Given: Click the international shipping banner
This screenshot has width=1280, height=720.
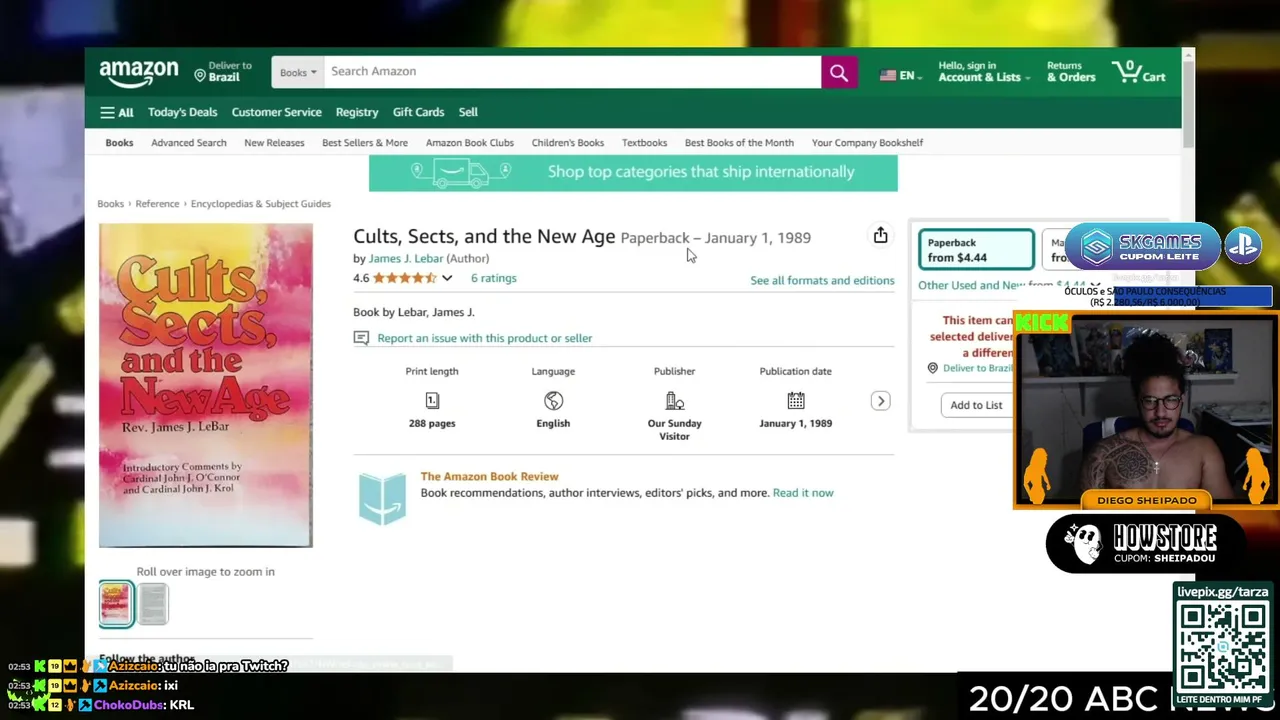Looking at the screenshot, I should coord(633,173).
